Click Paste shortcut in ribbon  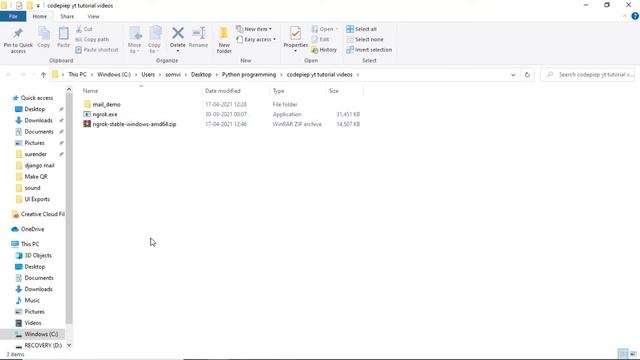[x=97, y=50]
